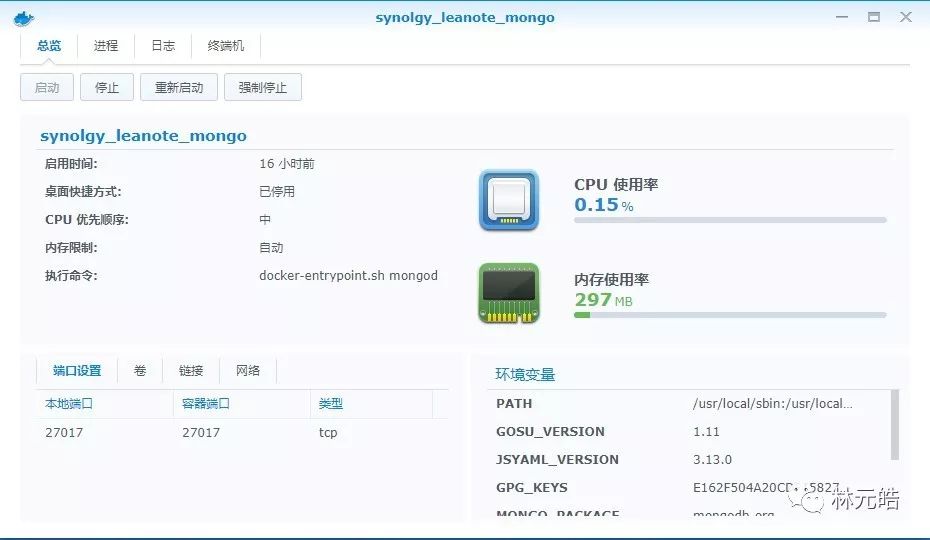Maximize the container details window
Screen dimensions: 930x540
pos(874,17)
